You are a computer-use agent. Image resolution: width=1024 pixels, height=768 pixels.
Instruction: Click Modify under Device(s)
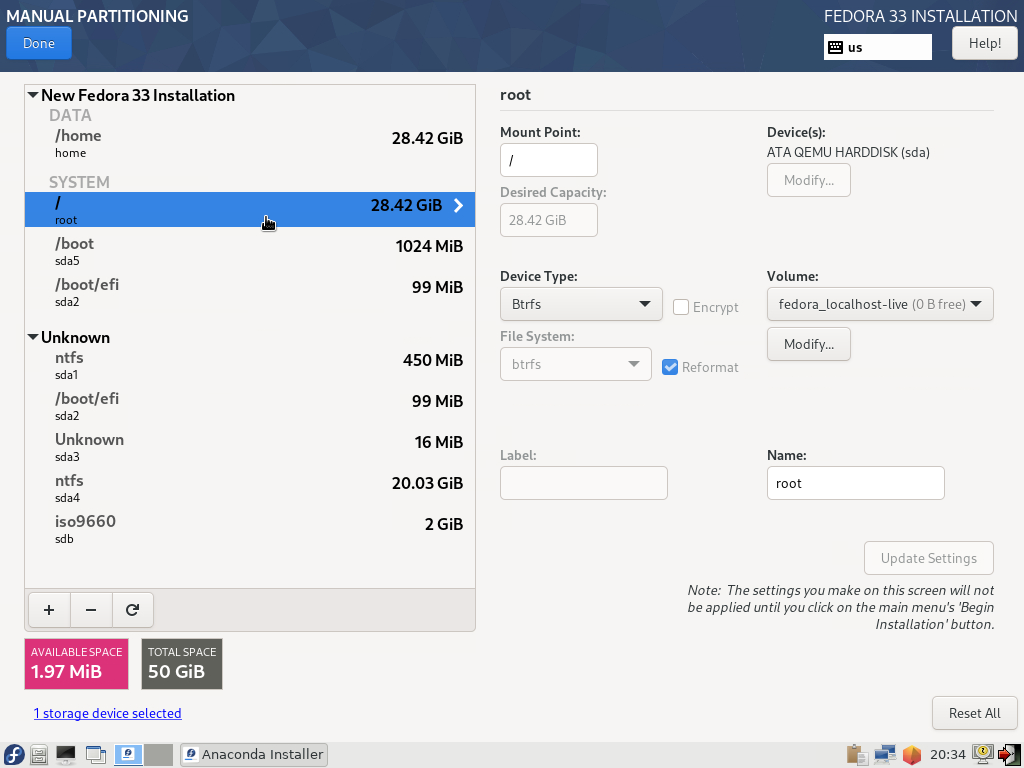click(808, 180)
